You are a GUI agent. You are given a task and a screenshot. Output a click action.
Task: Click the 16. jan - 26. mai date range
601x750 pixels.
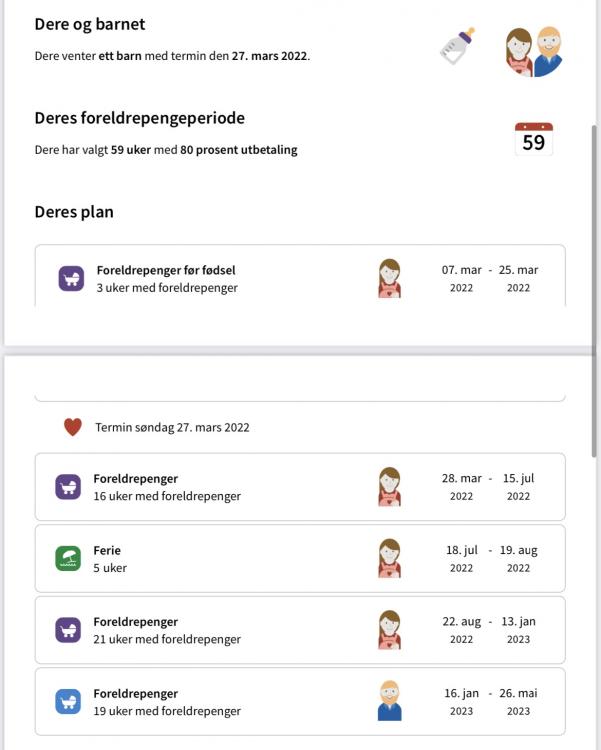click(x=490, y=702)
